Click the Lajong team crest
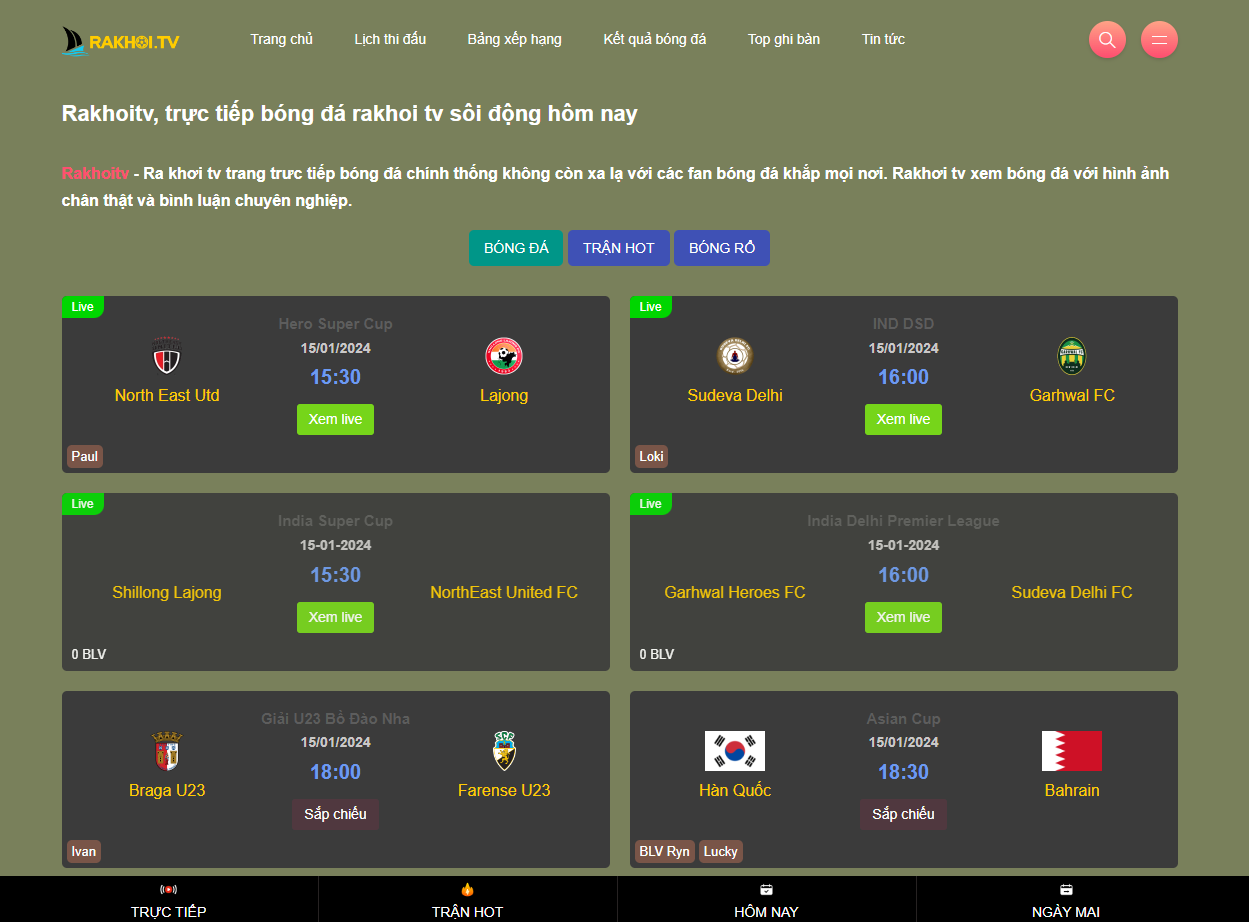The width and height of the screenshot is (1249, 922). tap(504, 357)
